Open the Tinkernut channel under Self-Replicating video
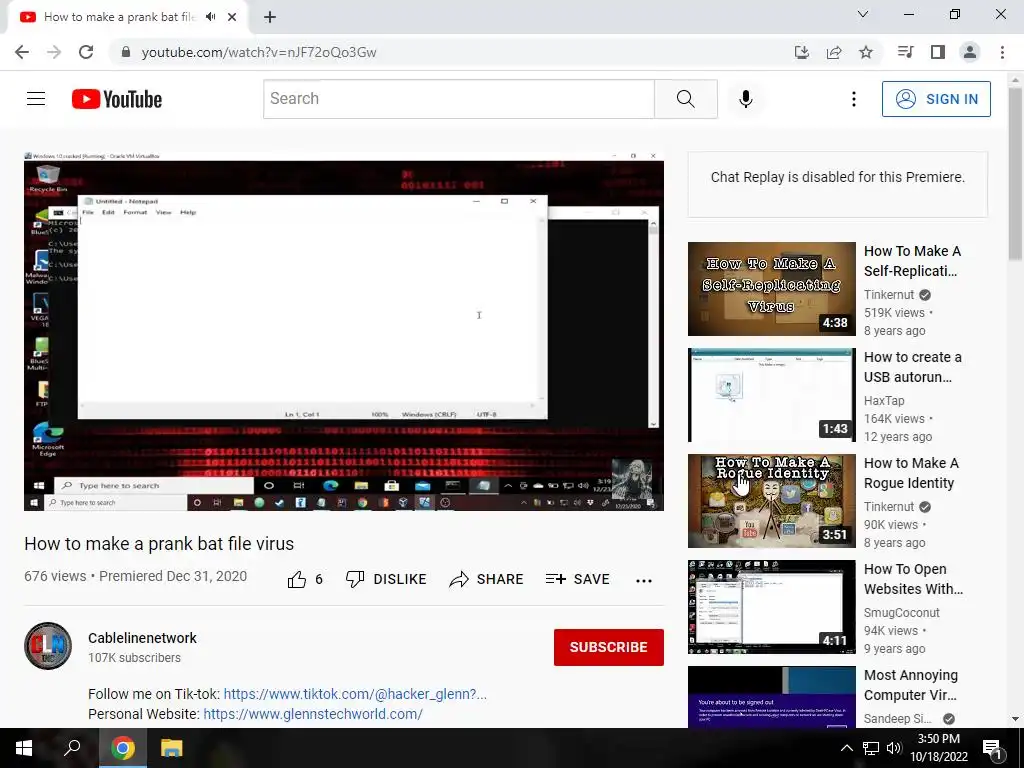Viewport: 1024px width, 768px height. point(889,295)
